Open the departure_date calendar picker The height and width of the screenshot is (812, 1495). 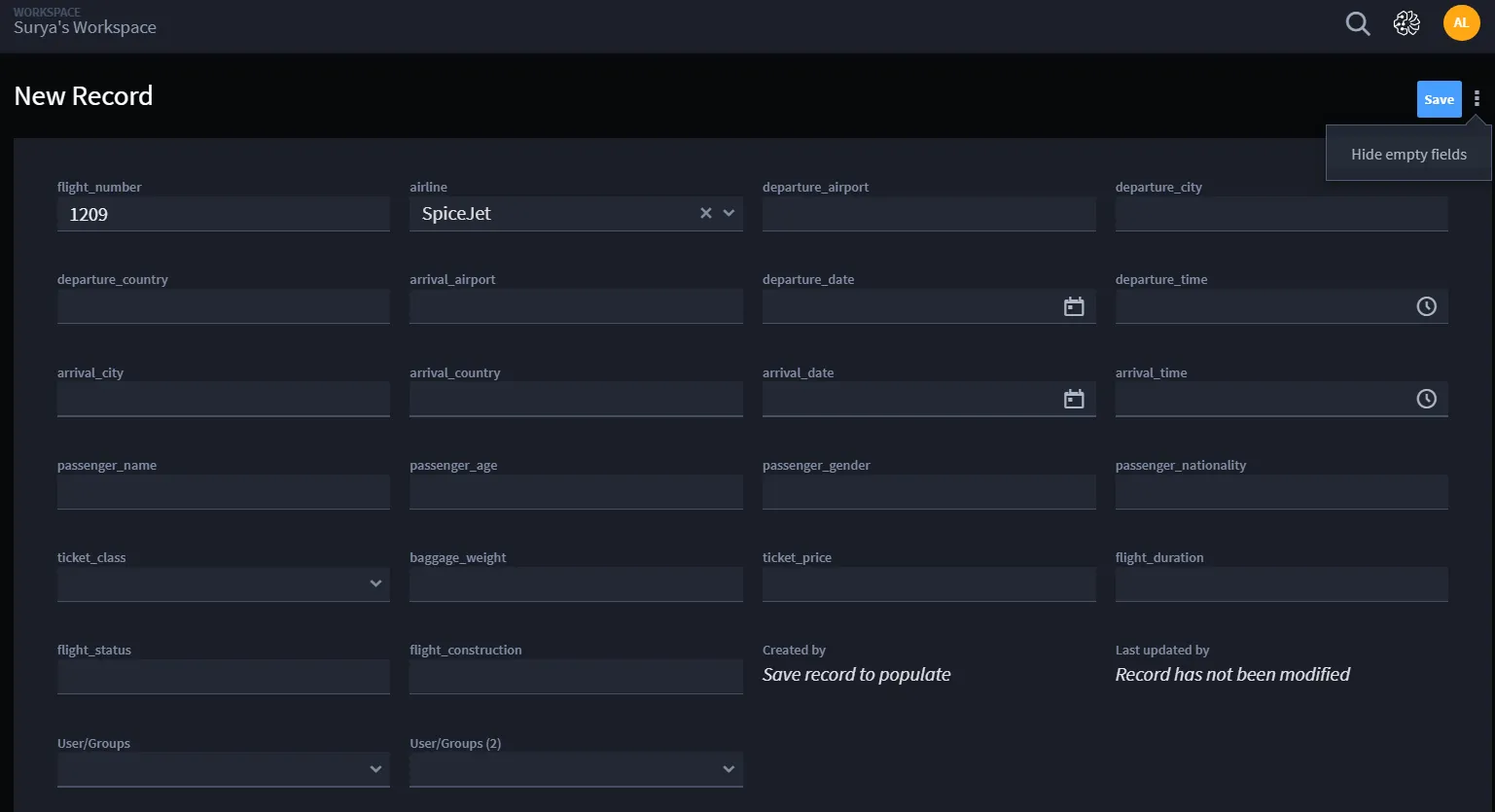point(1074,306)
